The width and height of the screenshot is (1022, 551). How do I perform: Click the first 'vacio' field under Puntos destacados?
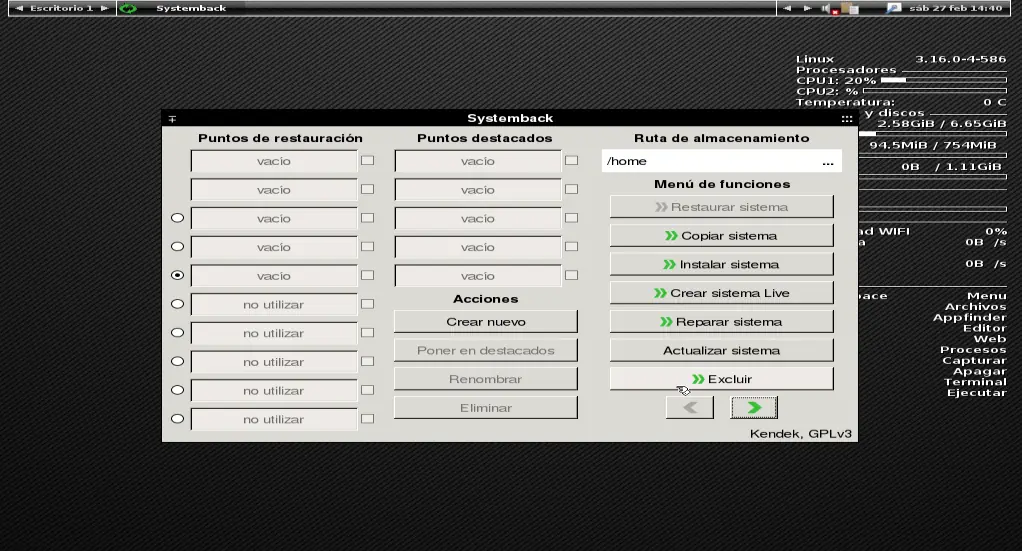point(478,161)
